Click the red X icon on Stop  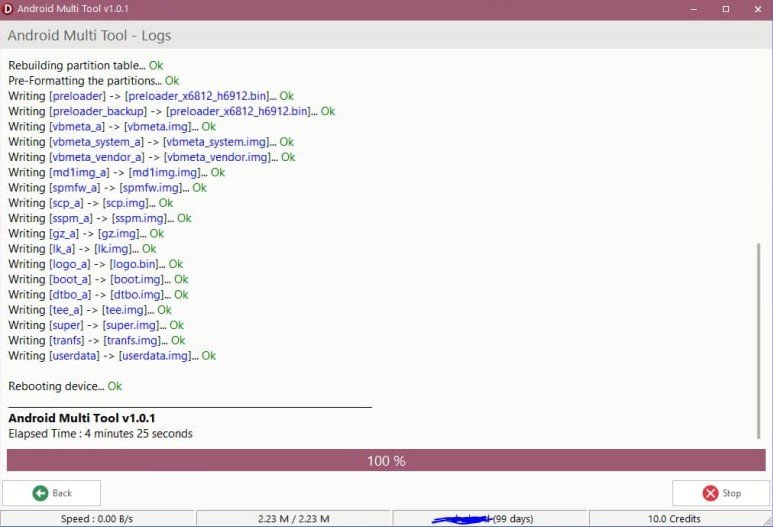pos(710,493)
